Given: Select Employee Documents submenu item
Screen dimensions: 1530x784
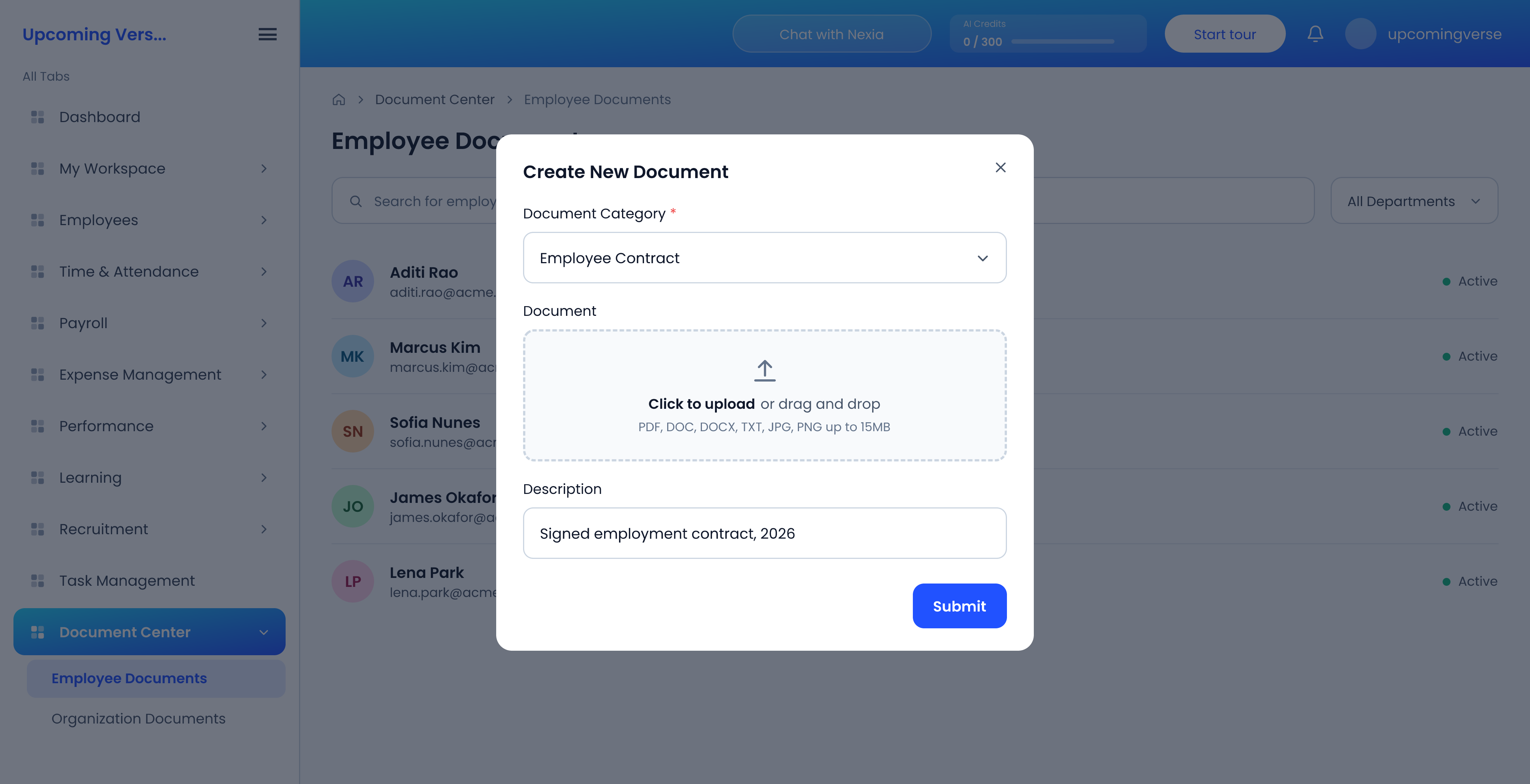Looking at the screenshot, I should [x=156, y=678].
